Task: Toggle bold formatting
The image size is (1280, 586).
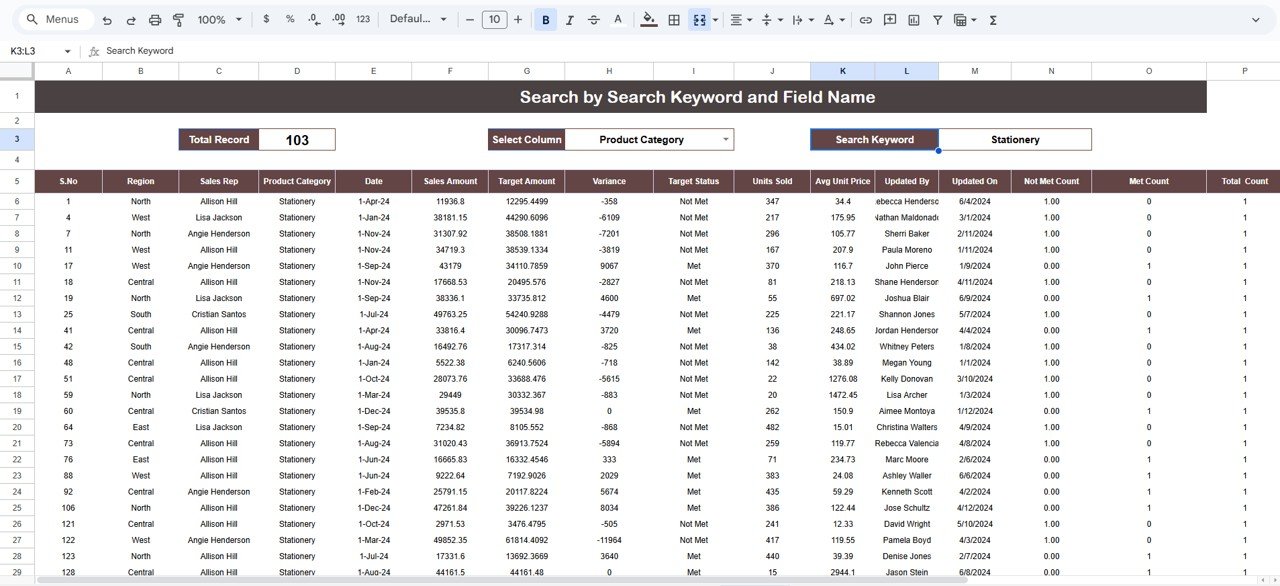Action: coord(544,19)
